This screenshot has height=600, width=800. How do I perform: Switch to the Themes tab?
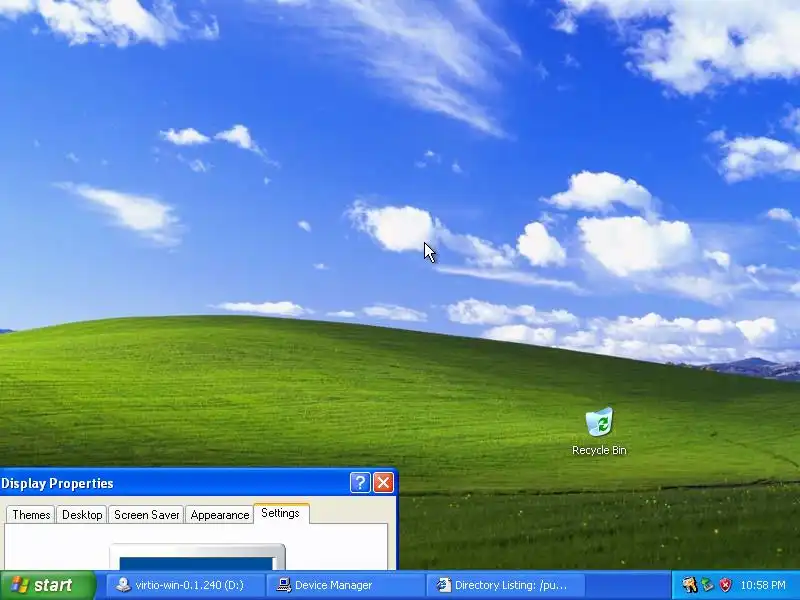pyautogui.click(x=31, y=515)
